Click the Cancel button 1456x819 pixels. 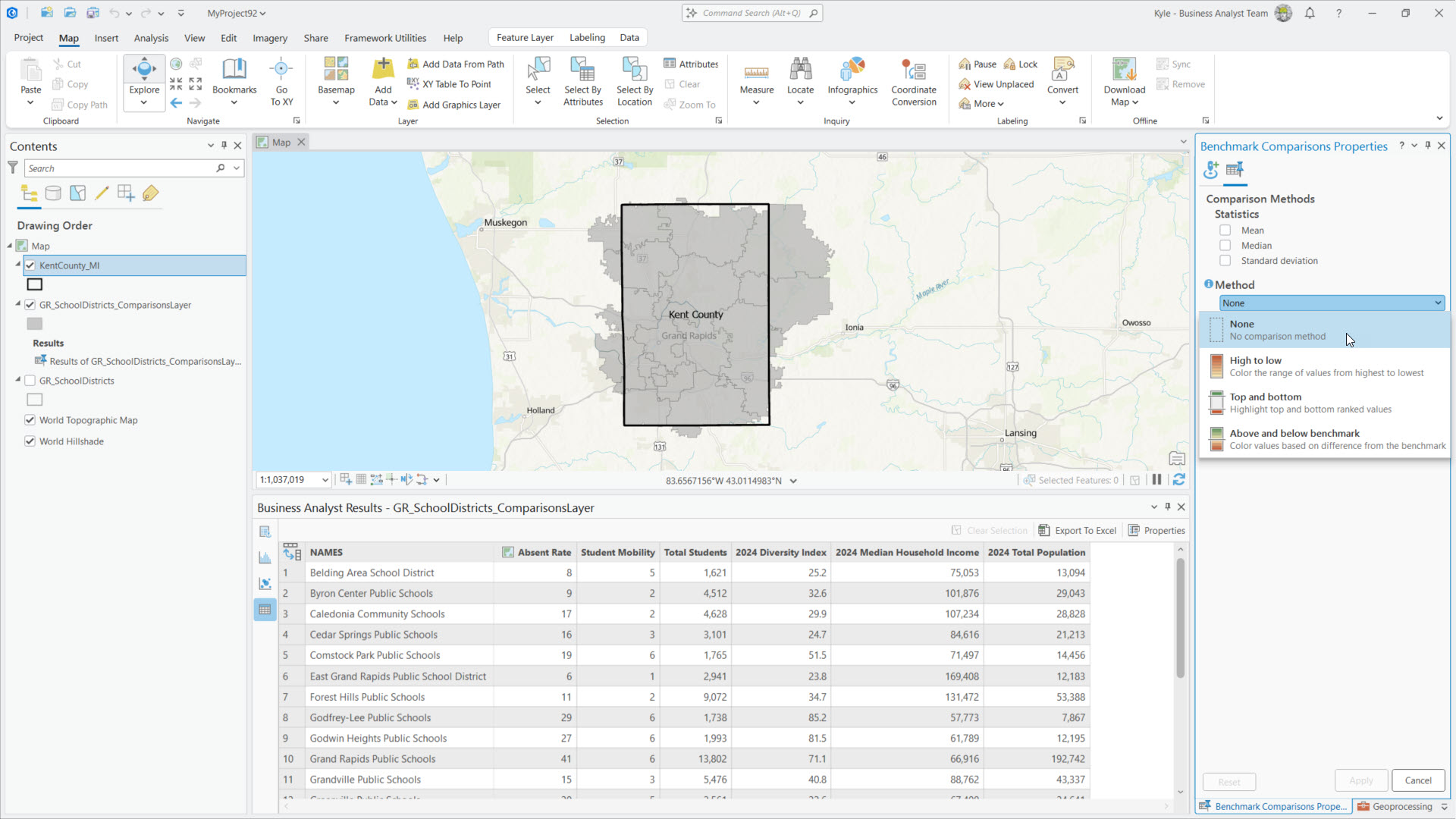pos(1417,780)
